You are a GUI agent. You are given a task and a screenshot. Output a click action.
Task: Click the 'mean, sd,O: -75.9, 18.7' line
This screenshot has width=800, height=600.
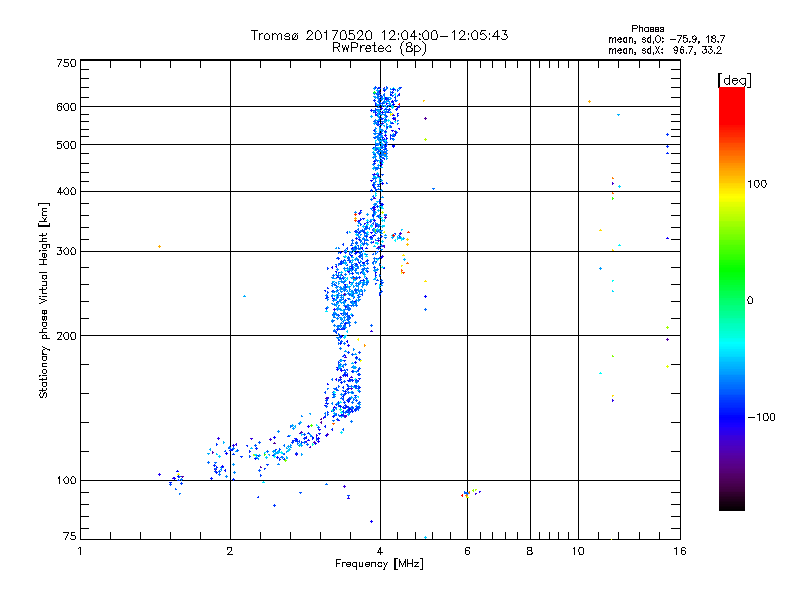pos(666,39)
